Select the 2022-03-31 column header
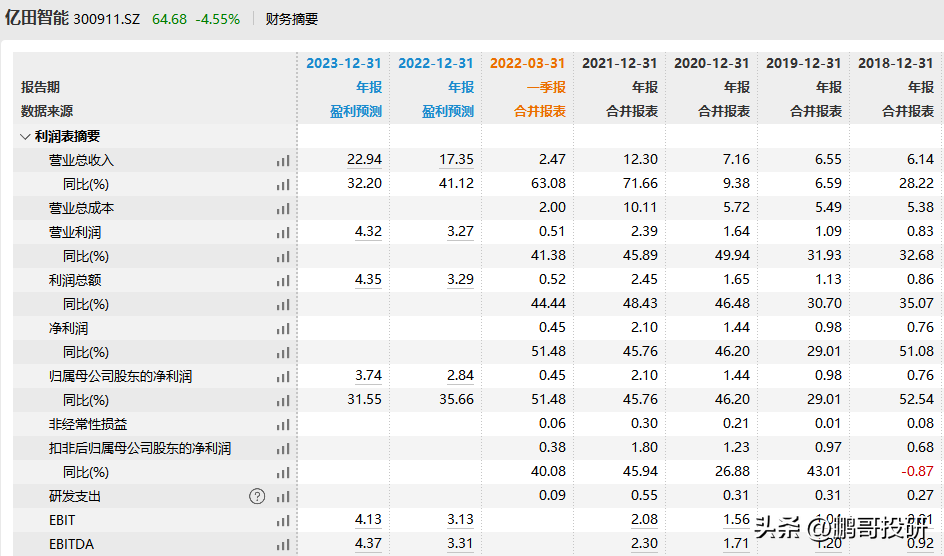The height and width of the screenshot is (556, 944). pyautogui.click(x=528, y=63)
